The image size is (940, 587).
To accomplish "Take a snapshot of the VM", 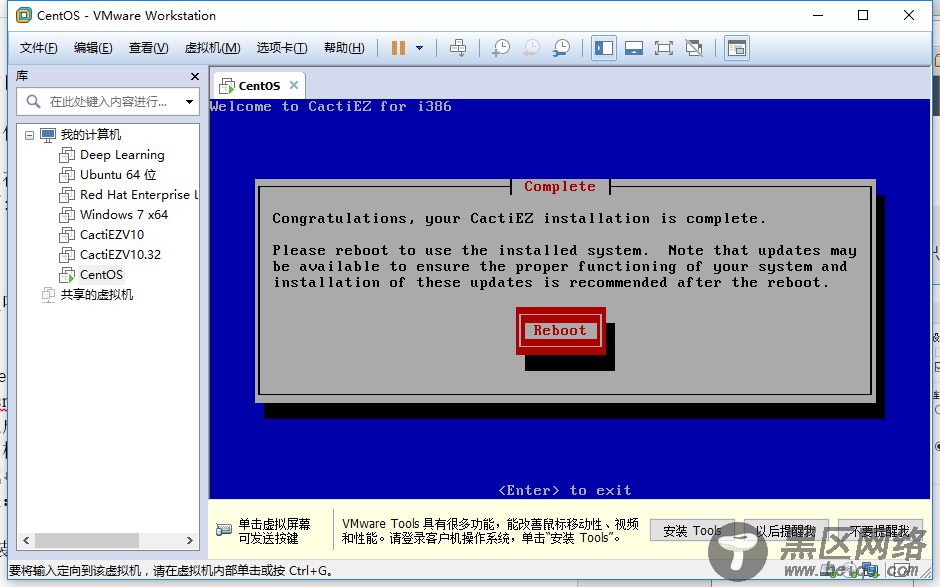I will click(x=501, y=48).
